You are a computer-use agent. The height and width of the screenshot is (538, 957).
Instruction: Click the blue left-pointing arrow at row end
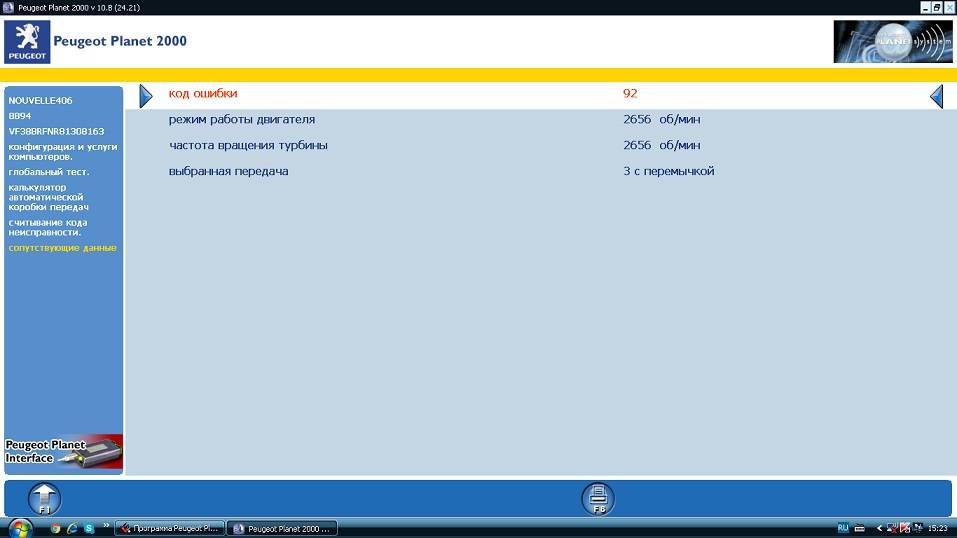[937, 96]
